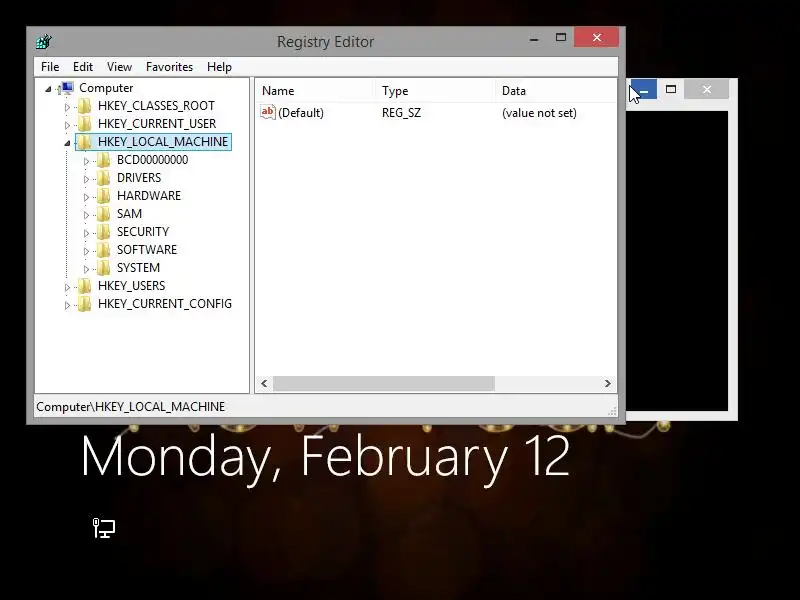
Task: Click the Data column header
Action: pos(556,91)
